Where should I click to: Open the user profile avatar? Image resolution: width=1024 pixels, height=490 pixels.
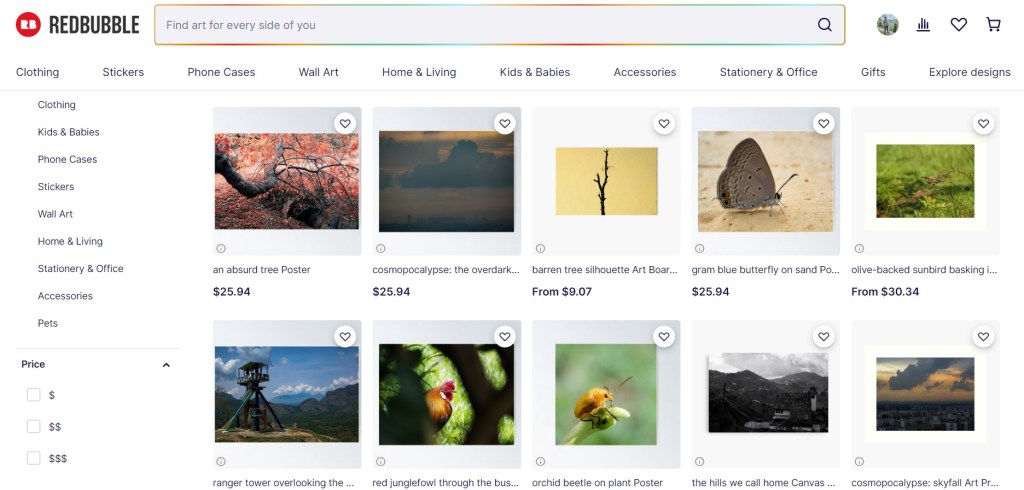888,25
